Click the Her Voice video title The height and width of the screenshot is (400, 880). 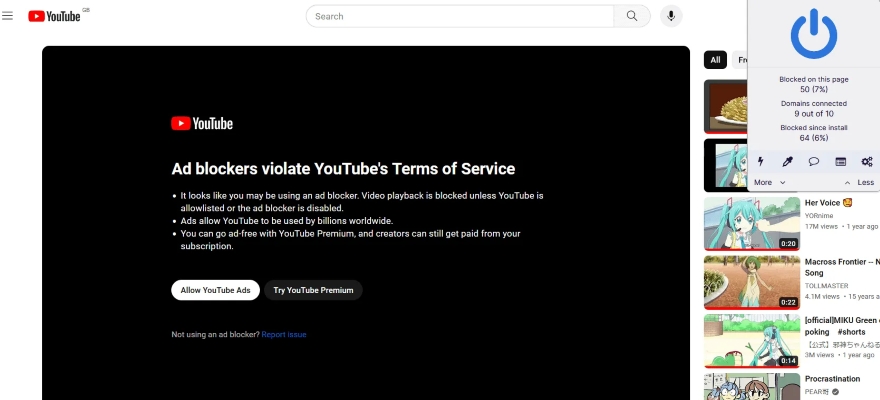[x=828, y=203]
